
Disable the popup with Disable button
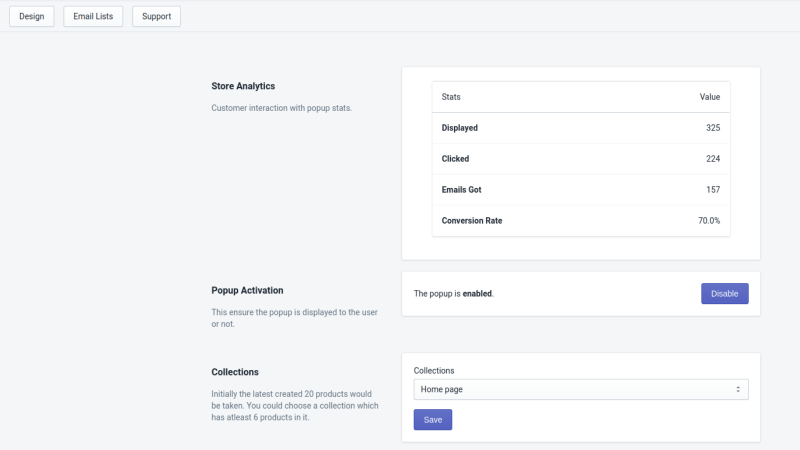tap(724, 293)
